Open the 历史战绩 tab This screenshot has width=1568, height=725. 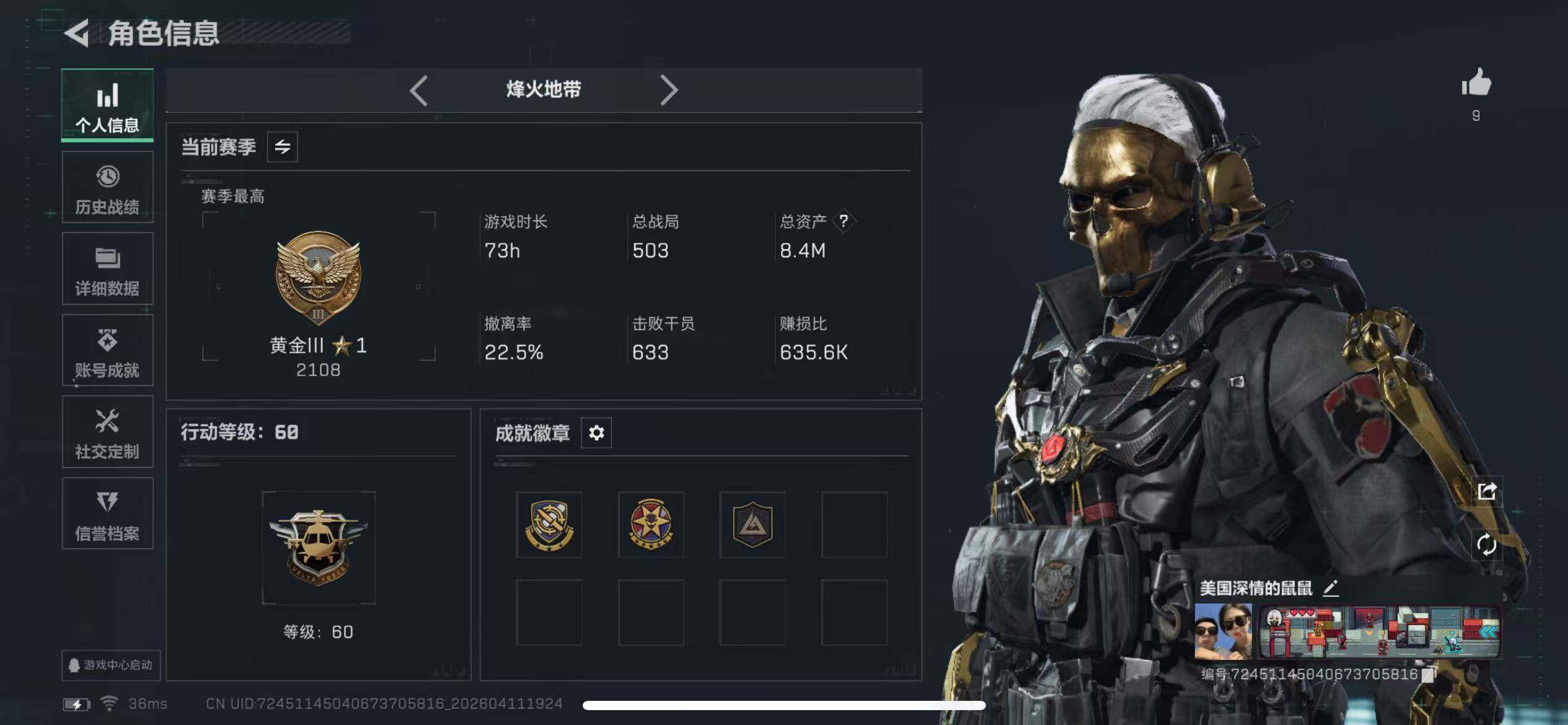tap(108, 188)
